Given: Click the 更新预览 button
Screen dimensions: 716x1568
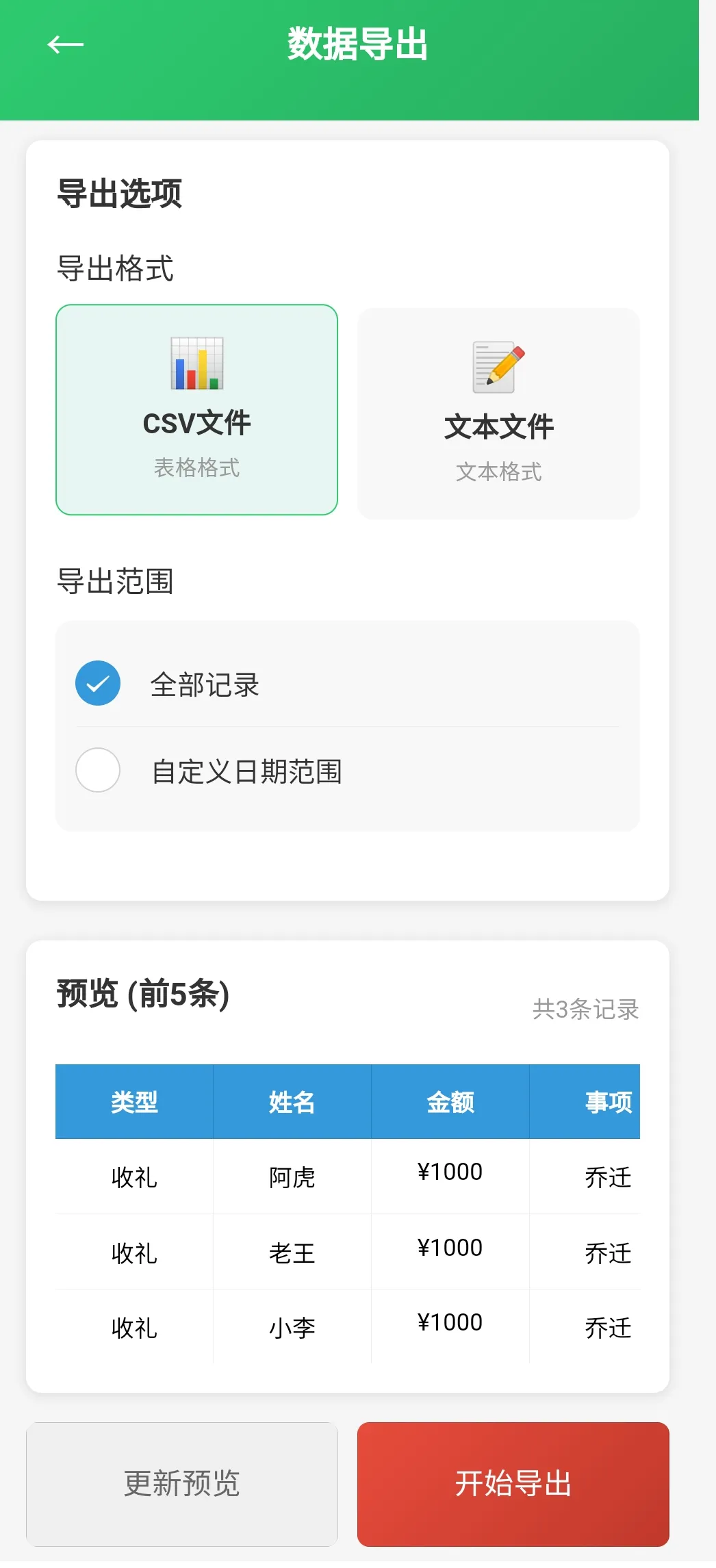Looking at the screenshot, I should pyautogui.click(x=182, y=1485).
